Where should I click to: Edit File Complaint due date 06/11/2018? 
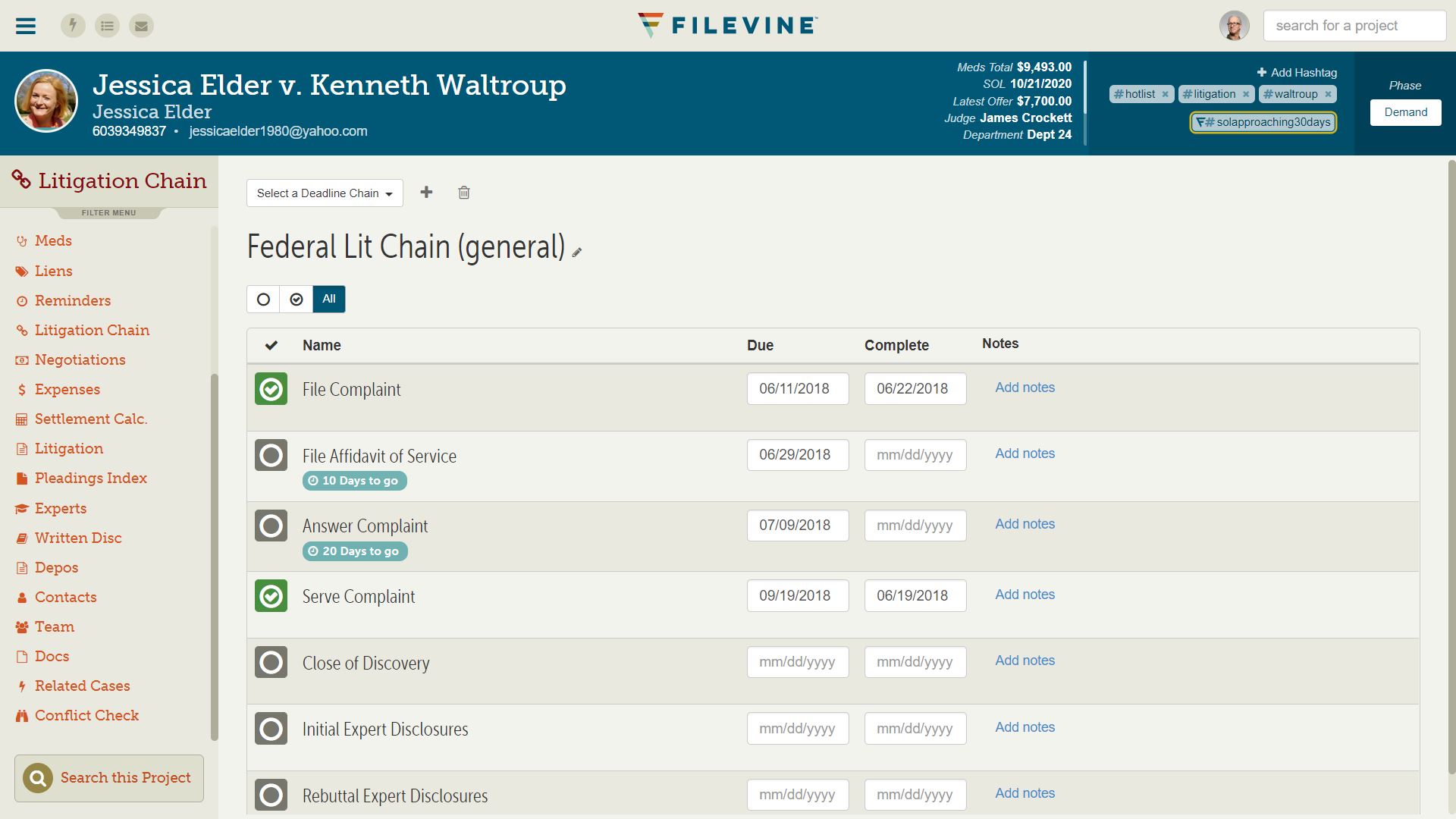pyautogui.click(x=798, y=388)
